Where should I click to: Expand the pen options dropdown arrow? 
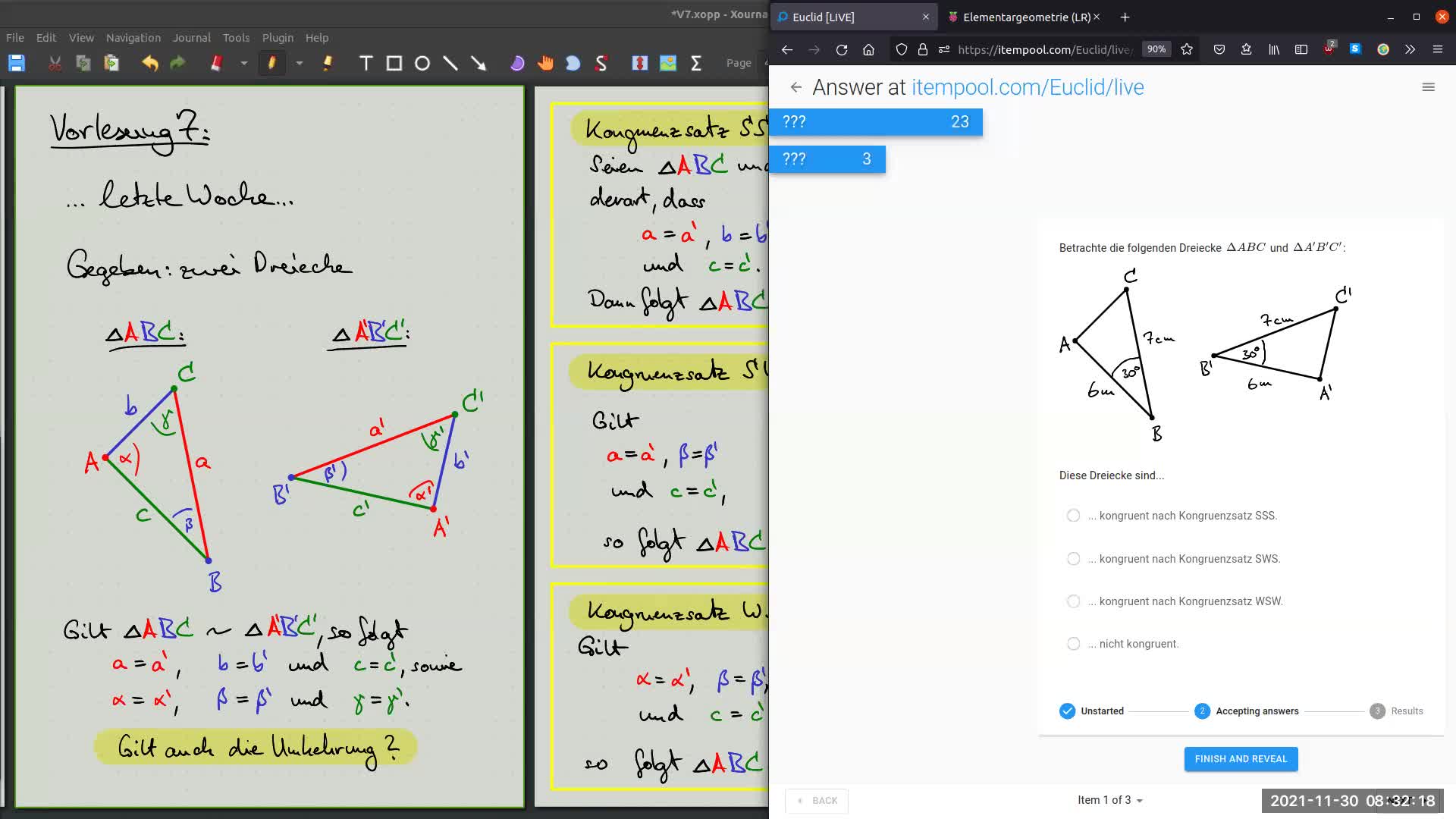click(x=300, y=64)
